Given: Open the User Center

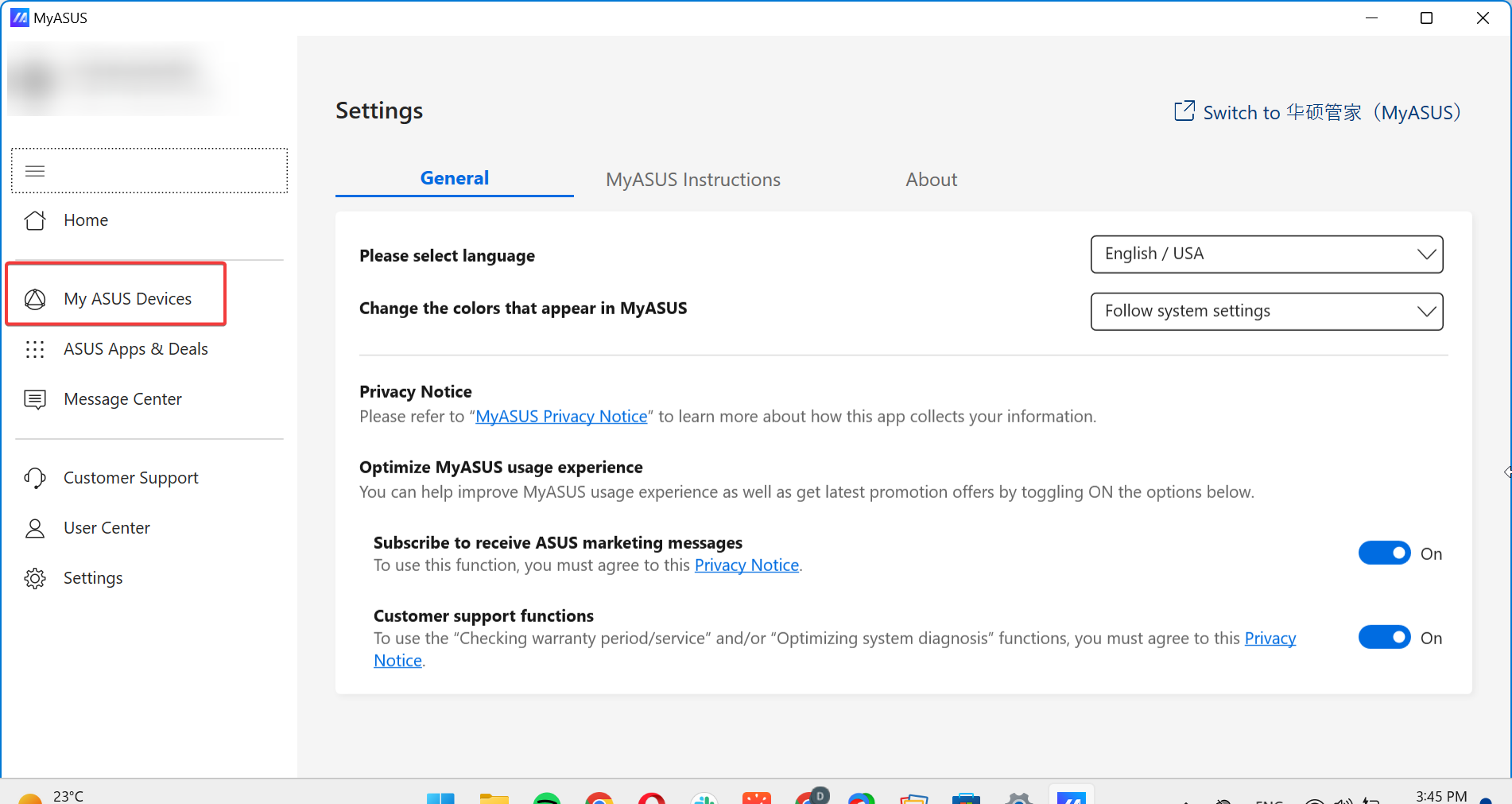Looking at the screenshot, I should click(x=107, y=528).
